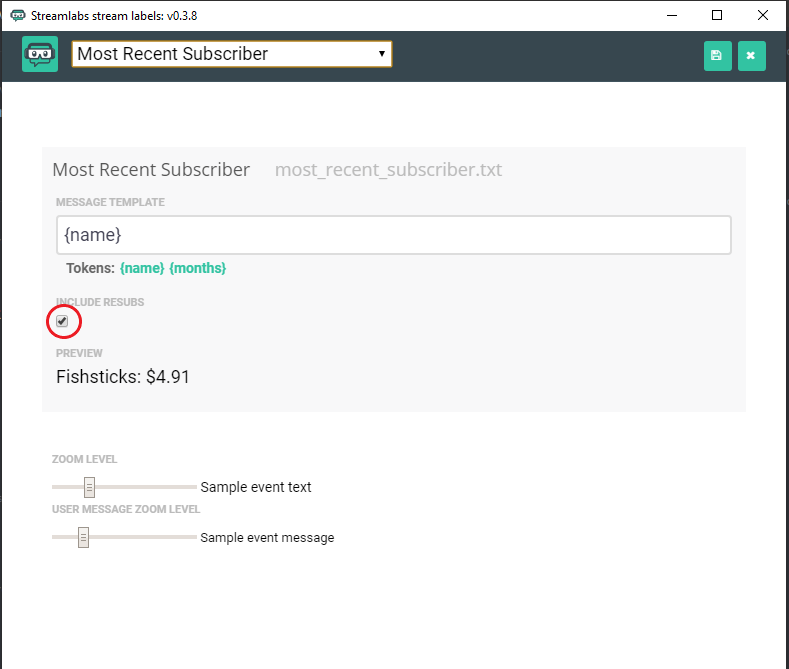Insert the {months} token
This screenshot has height=669, width=789.
point(197,268)
